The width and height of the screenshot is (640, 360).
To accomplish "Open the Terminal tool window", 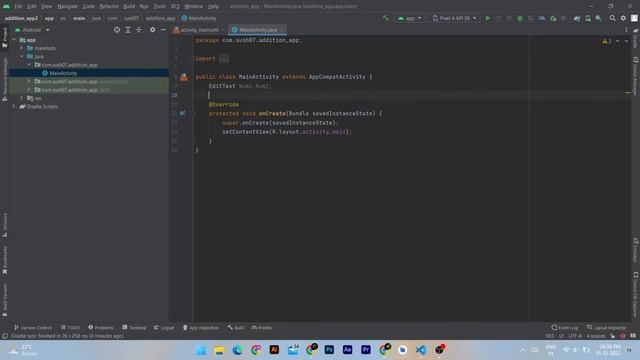I will (x=134, y=327).
